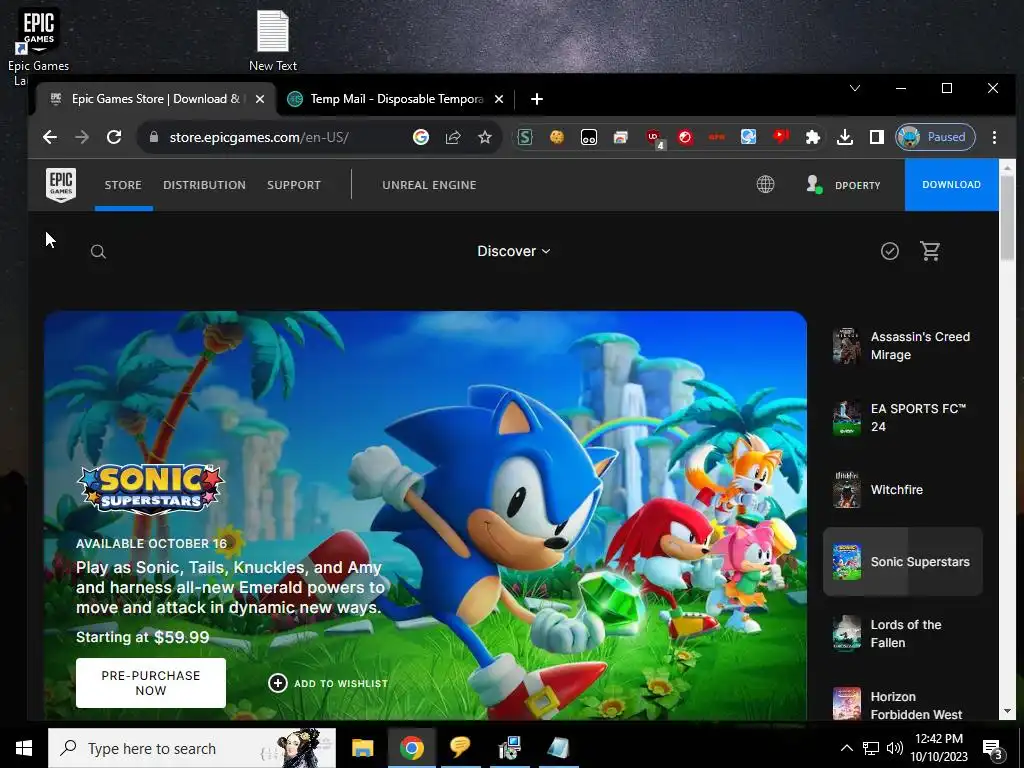Click the browser forward arrow
This screenshot has height=768, width=1024.
pos(82,137)
